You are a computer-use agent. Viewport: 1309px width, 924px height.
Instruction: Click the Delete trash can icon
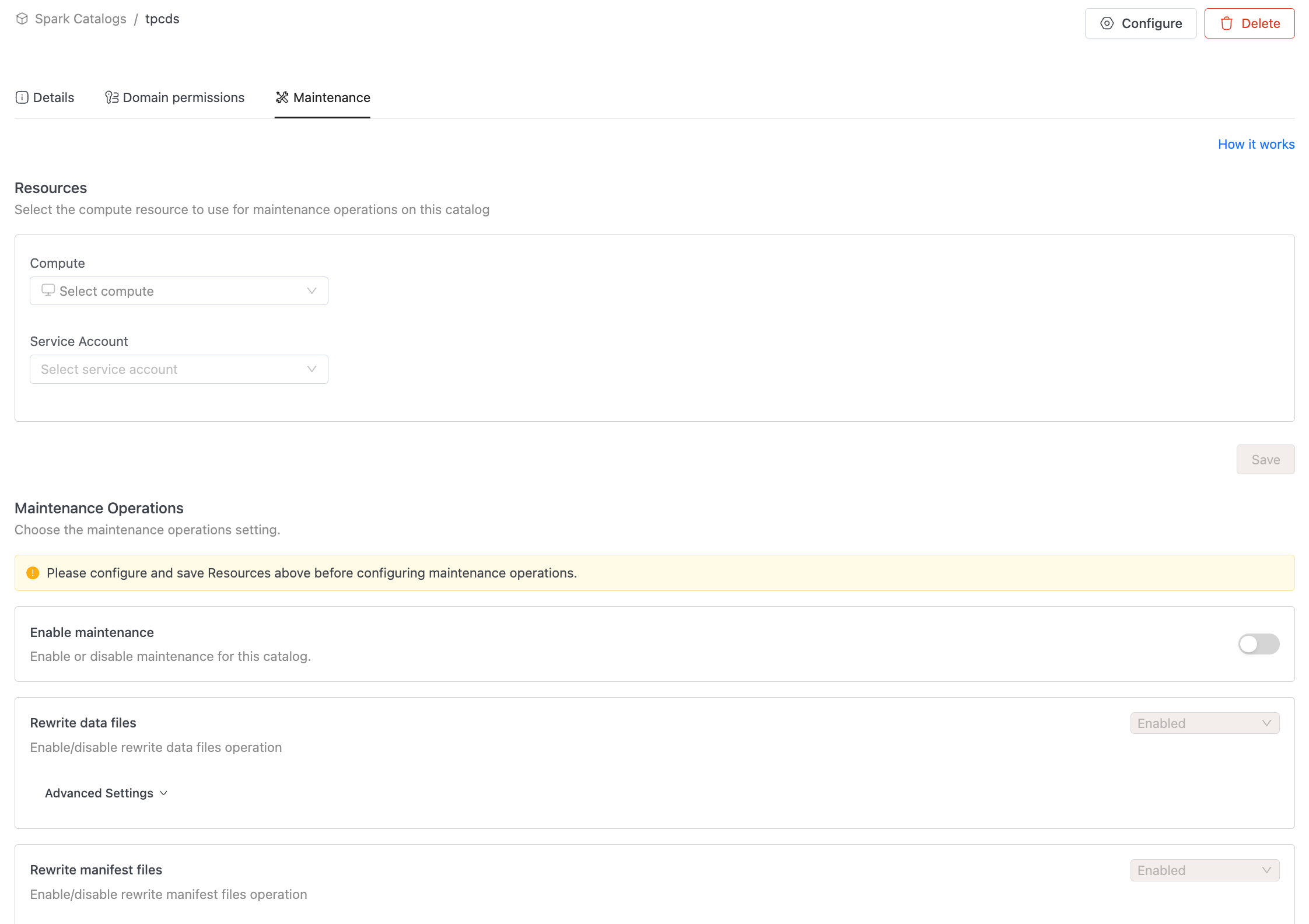1226,23
